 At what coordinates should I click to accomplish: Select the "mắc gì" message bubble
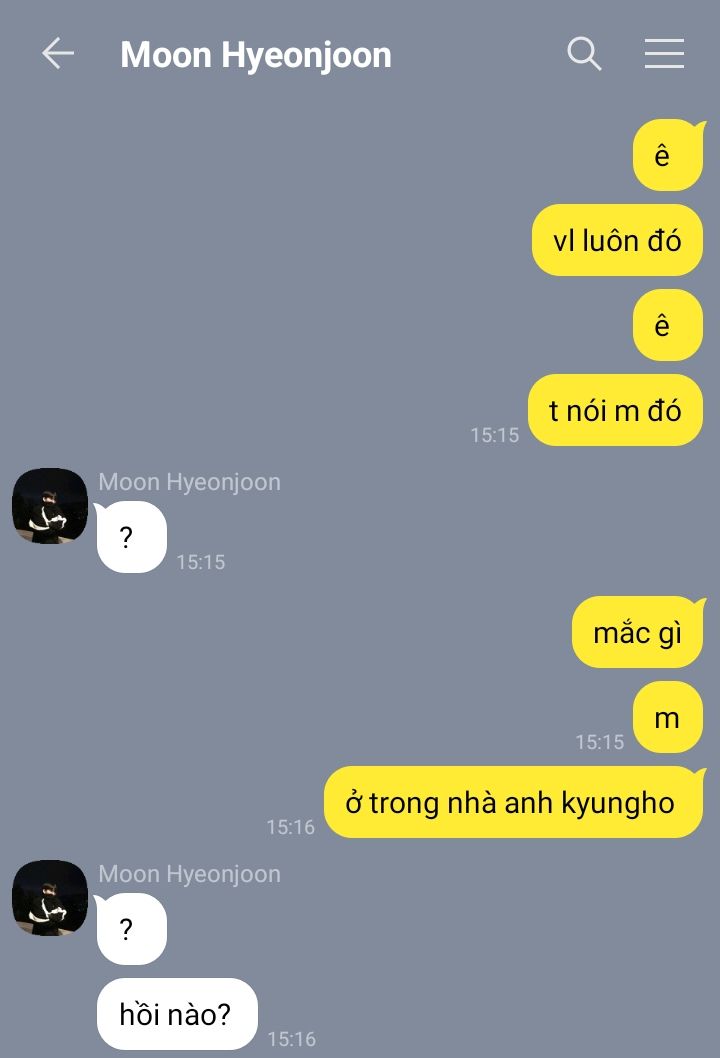click(x=638, y=632)
